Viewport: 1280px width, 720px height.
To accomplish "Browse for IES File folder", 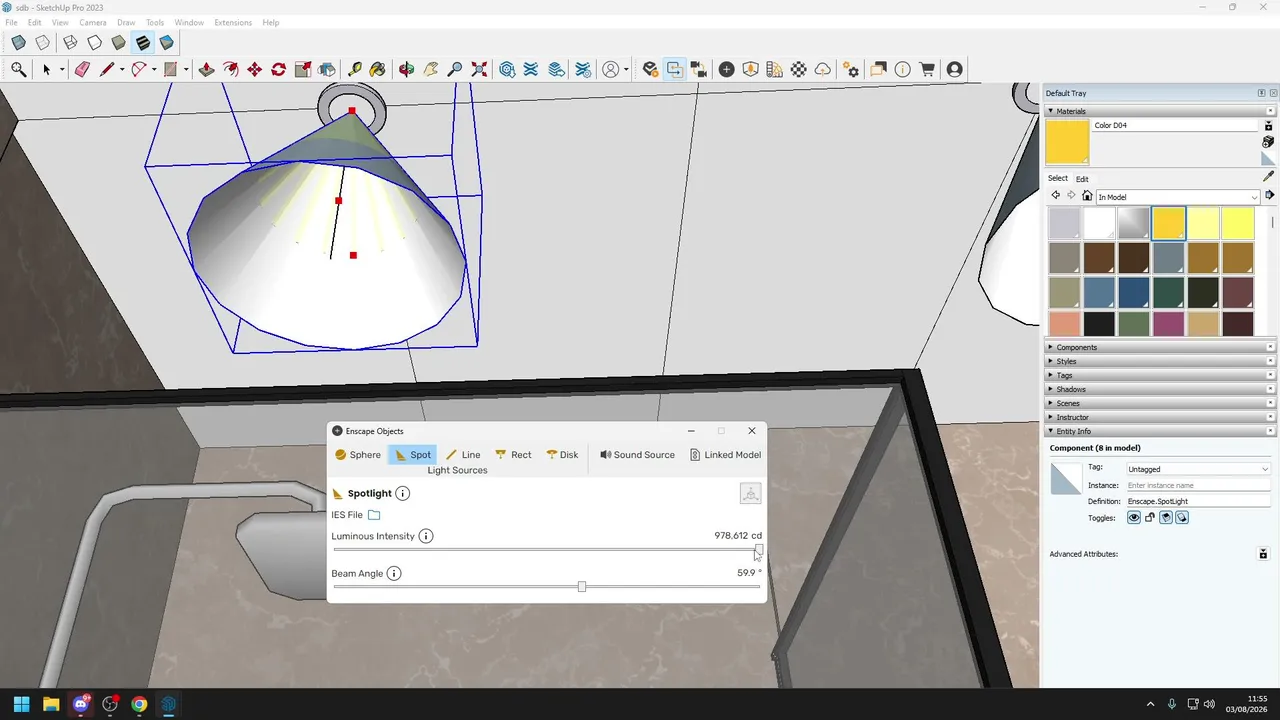I will [x=374, y=515].
